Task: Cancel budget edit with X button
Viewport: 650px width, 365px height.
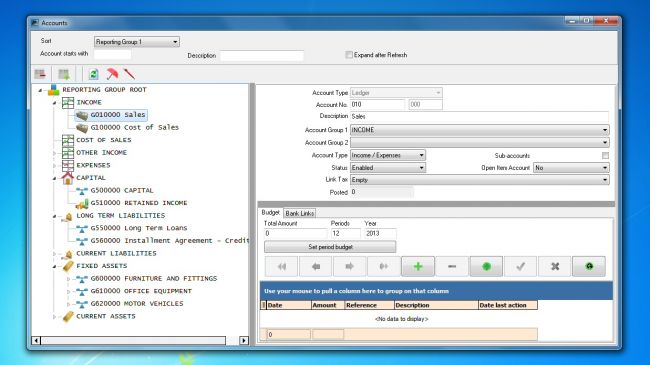Action: click(555, 266)
